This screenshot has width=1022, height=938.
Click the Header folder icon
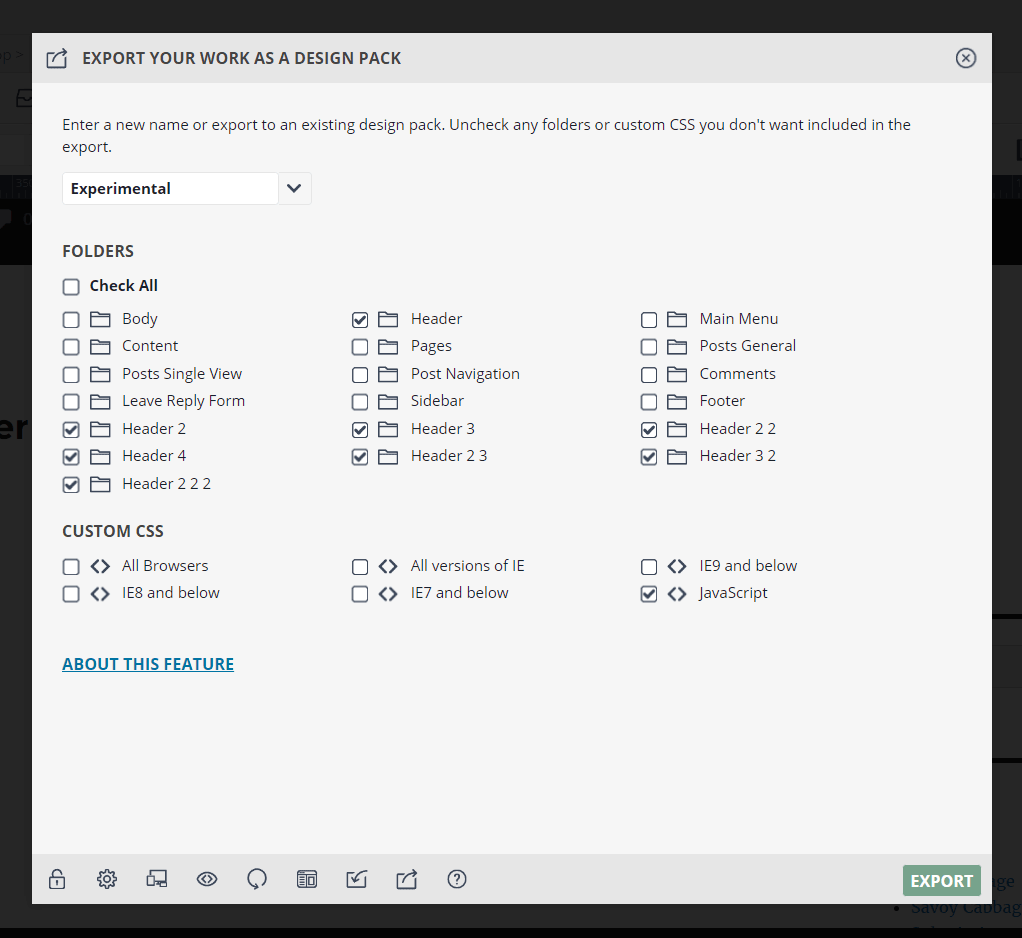[x=388, y=319]
